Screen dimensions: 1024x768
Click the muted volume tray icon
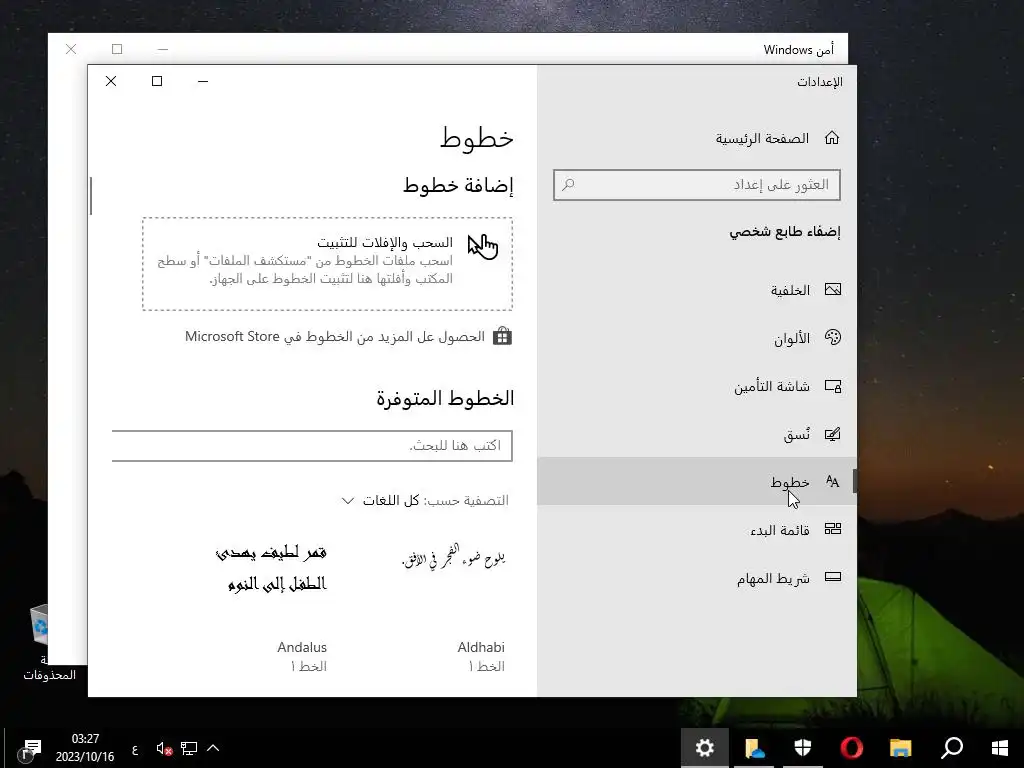click(164, 748)
